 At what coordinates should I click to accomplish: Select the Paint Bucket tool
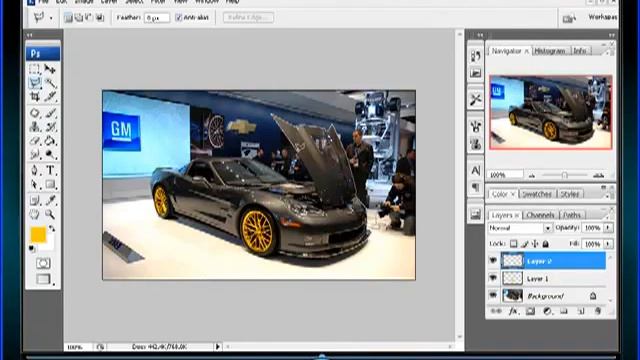click(50, 141)
